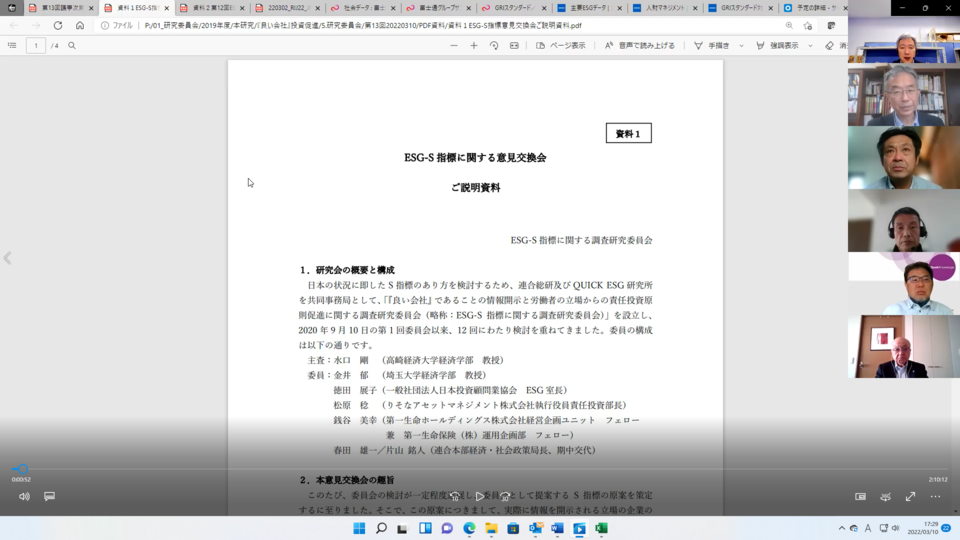Skip back 10 seconds in the video

[455, 497]
